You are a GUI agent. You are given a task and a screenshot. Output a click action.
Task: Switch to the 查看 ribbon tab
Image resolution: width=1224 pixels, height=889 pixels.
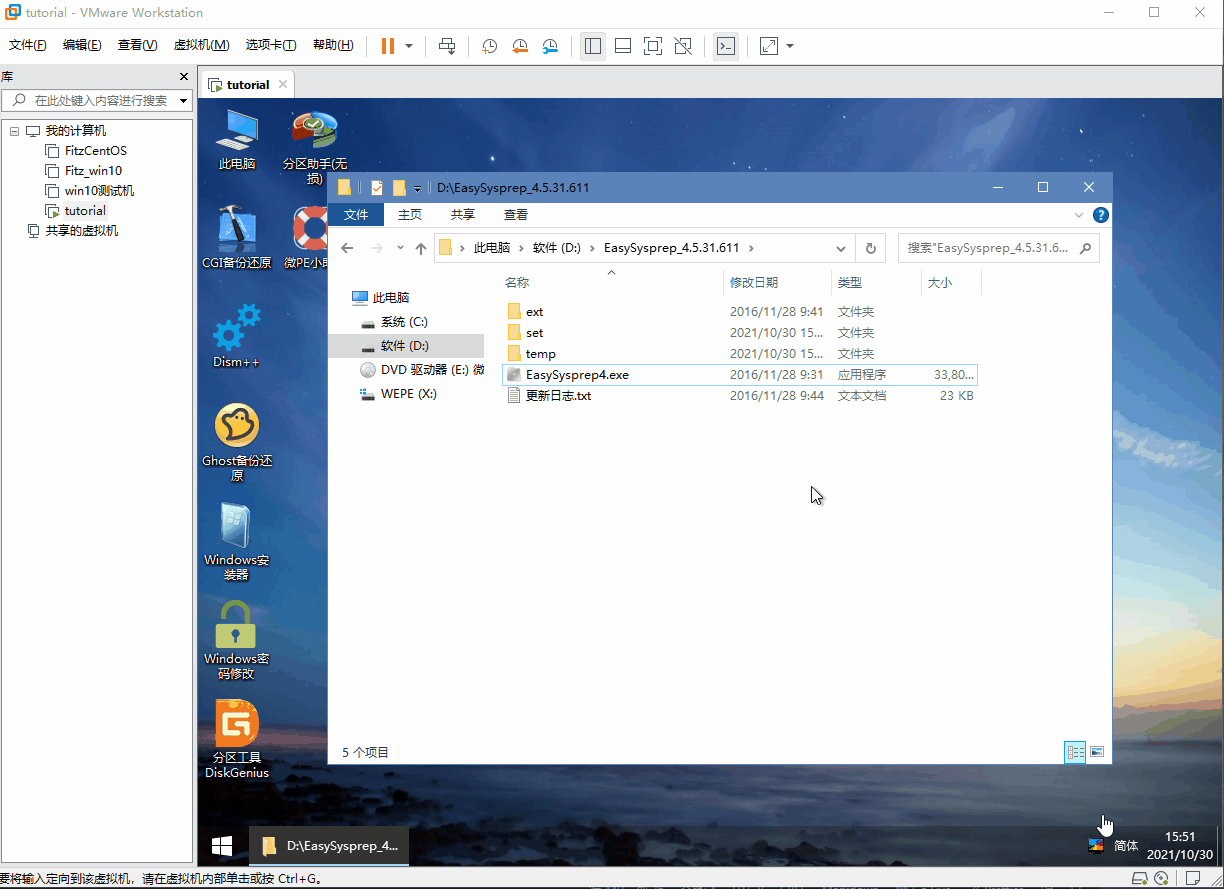pos(516,215)
